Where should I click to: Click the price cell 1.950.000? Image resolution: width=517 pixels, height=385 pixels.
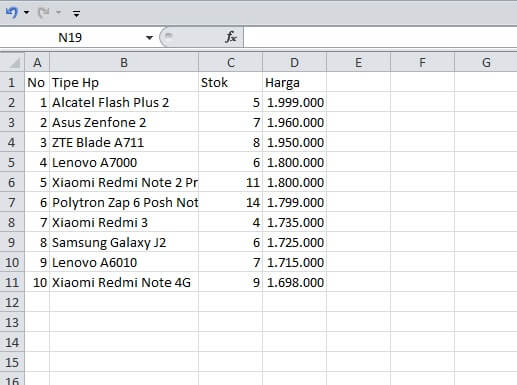click(x=294, y=142)
